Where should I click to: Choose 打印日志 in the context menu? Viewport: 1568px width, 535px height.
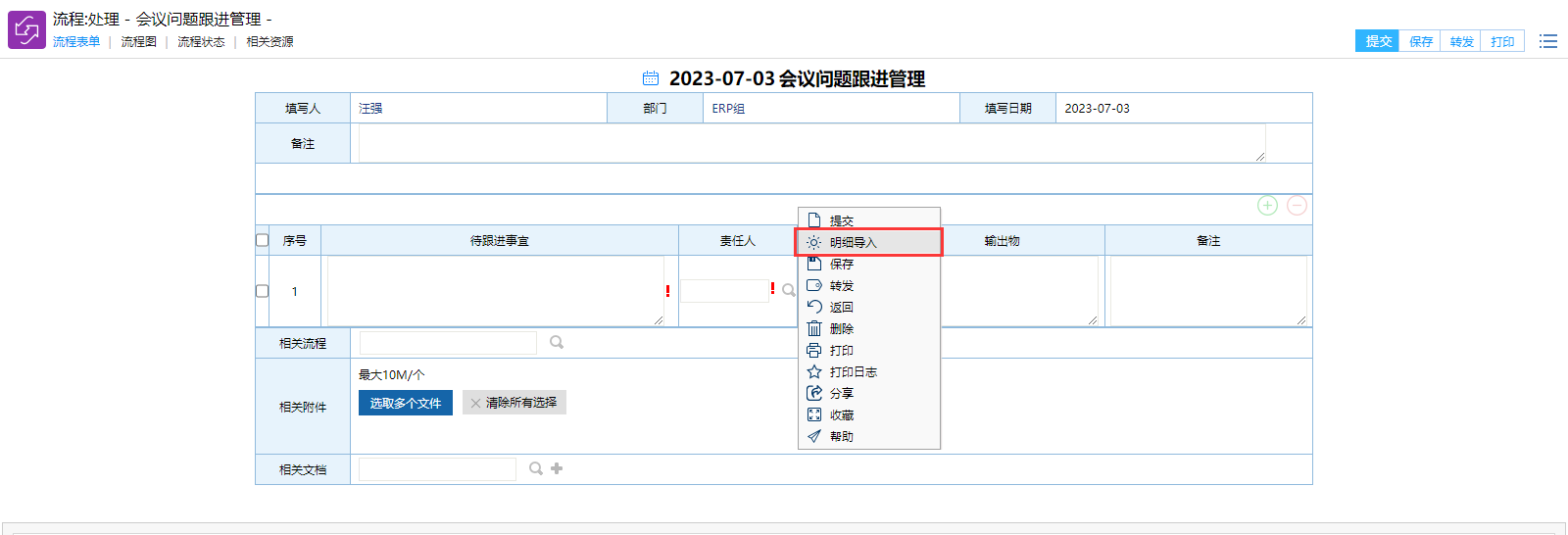point(853,372)
